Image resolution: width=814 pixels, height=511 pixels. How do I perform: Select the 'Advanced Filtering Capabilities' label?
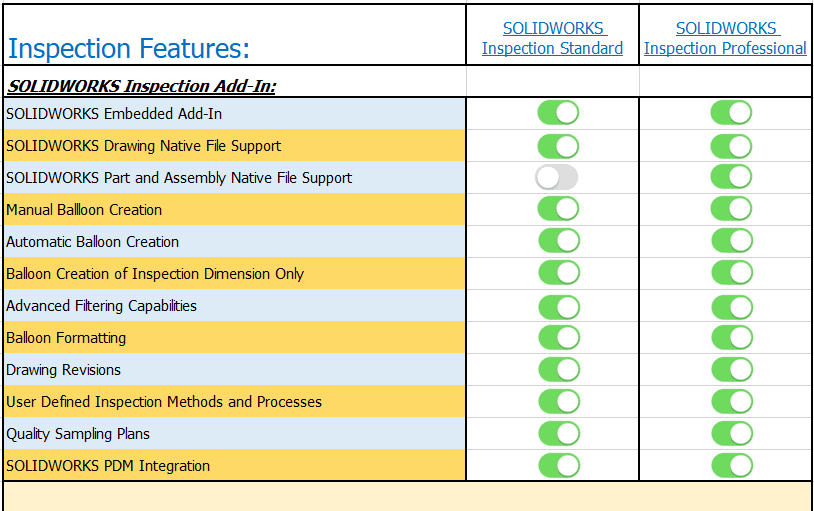point(101,306)
